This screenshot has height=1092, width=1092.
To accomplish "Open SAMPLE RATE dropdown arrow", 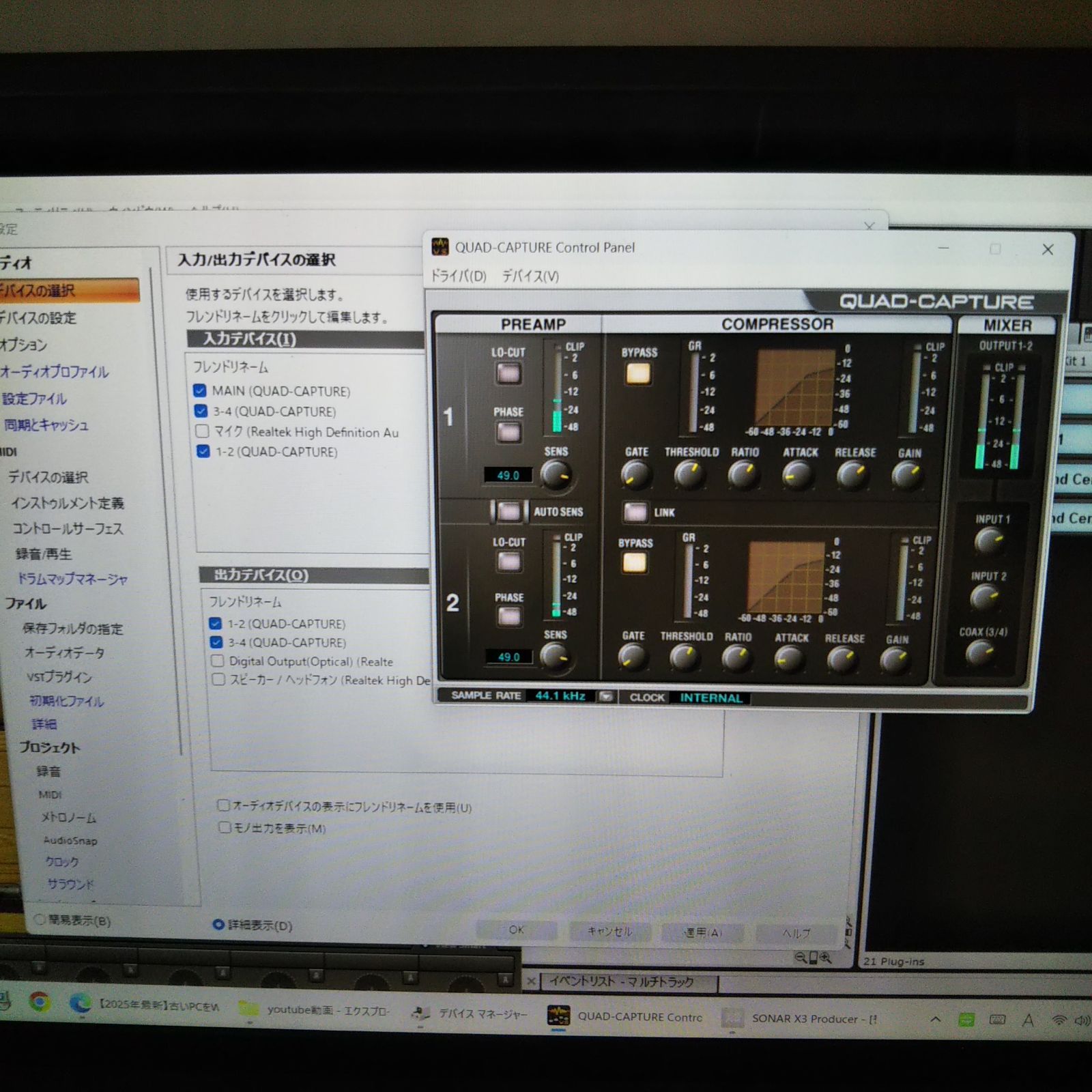I will tap(606, 697).
